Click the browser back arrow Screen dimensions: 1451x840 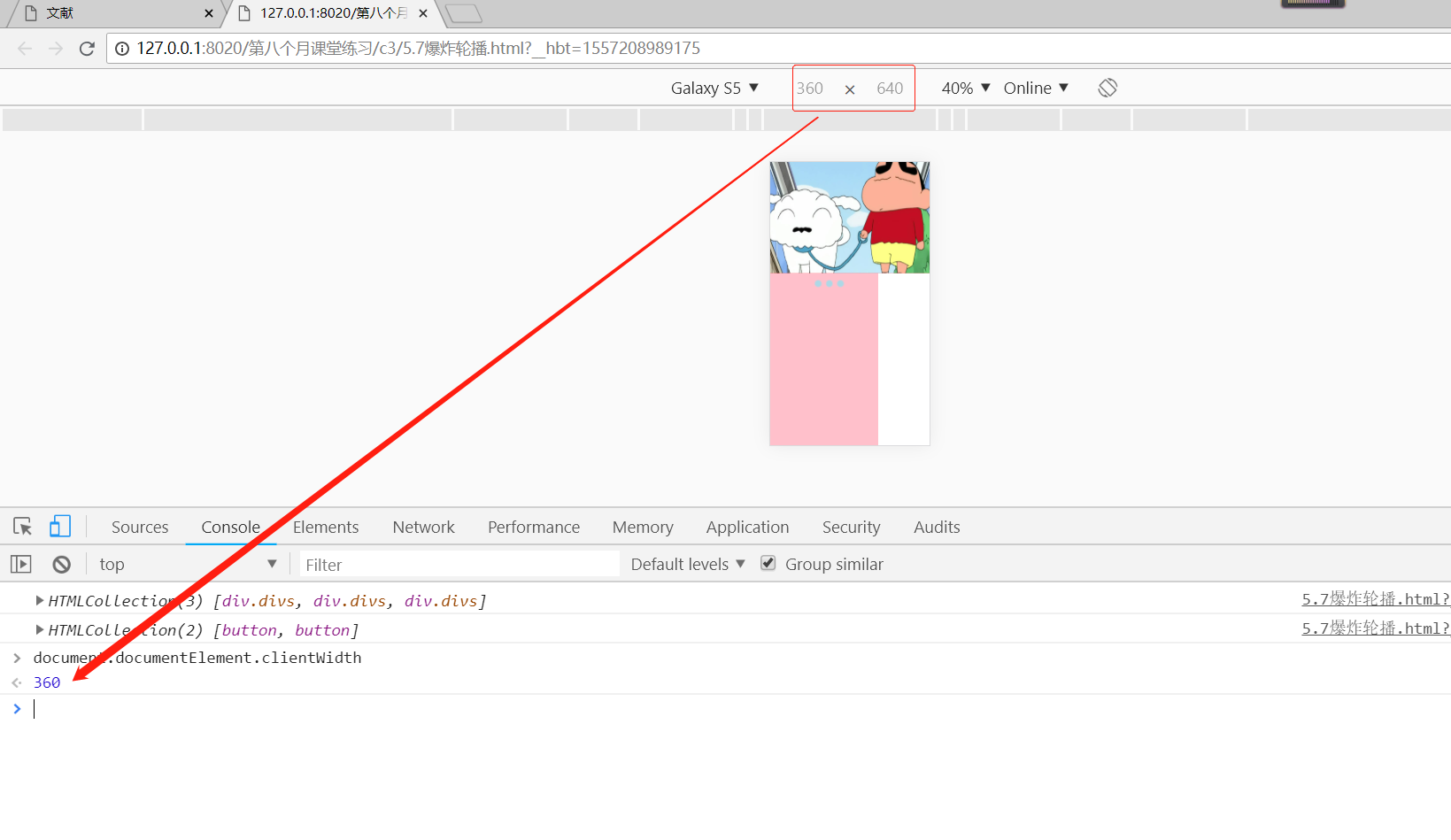point(25,49)
